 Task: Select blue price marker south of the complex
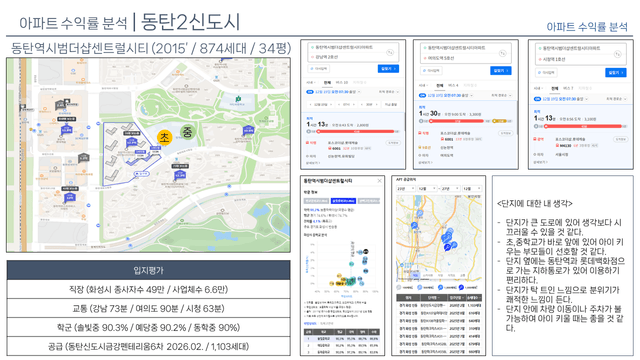coord(180,175)
